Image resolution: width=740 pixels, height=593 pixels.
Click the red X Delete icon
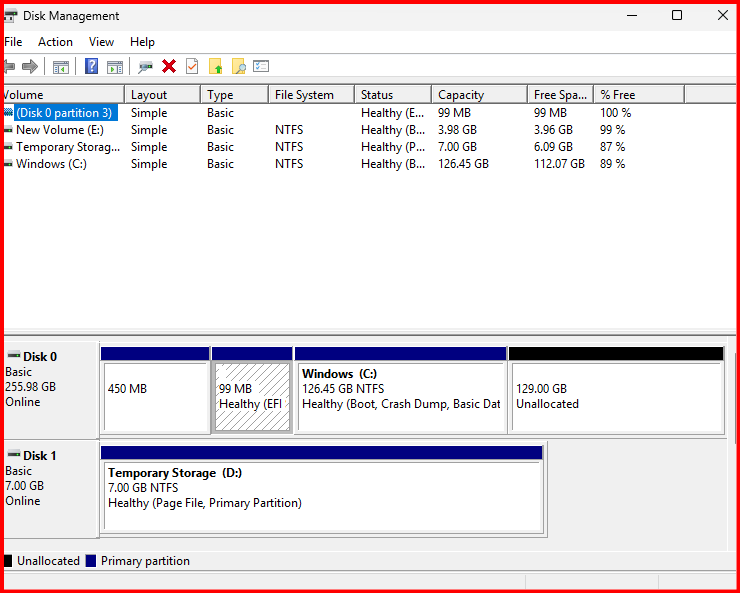coord(169,67)
